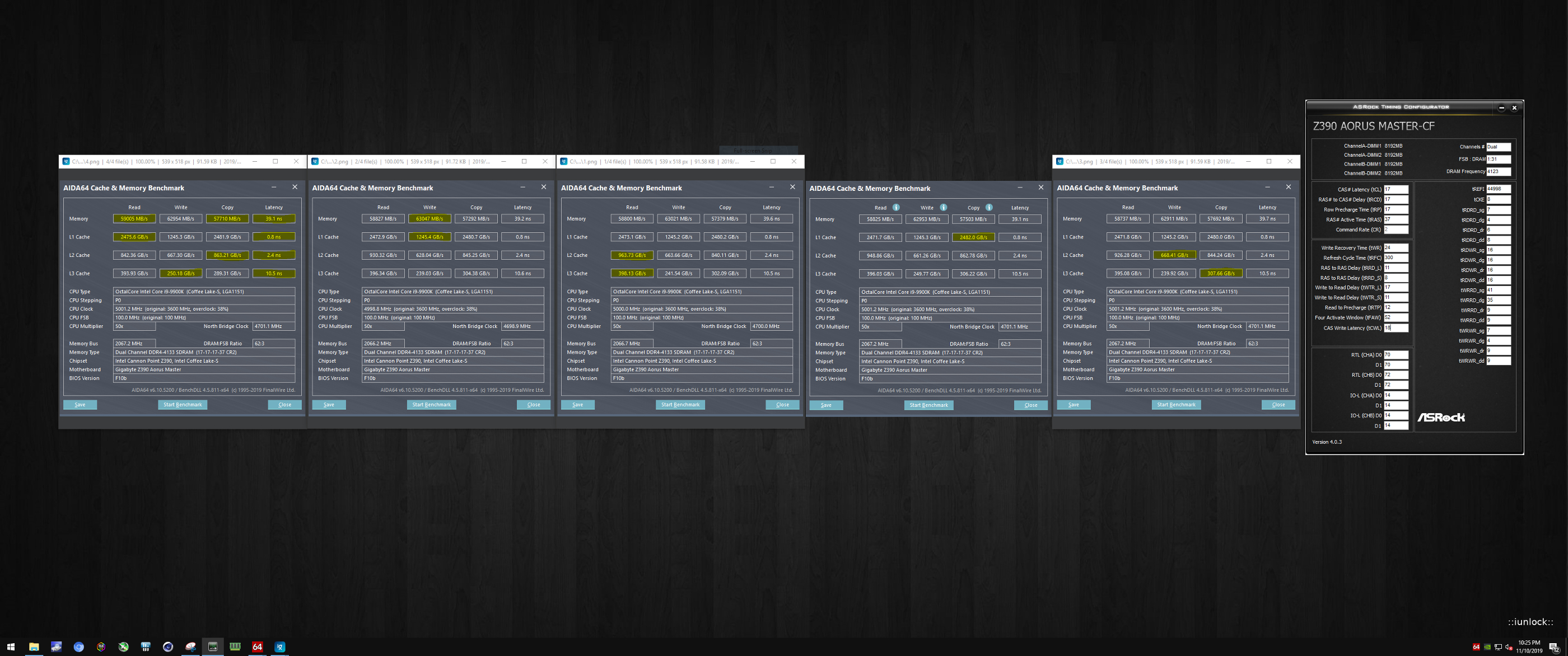The image size is (1568, 656).
Task: Click the CAS# Latency (tCL) value field
Action: pos(1396,189)
